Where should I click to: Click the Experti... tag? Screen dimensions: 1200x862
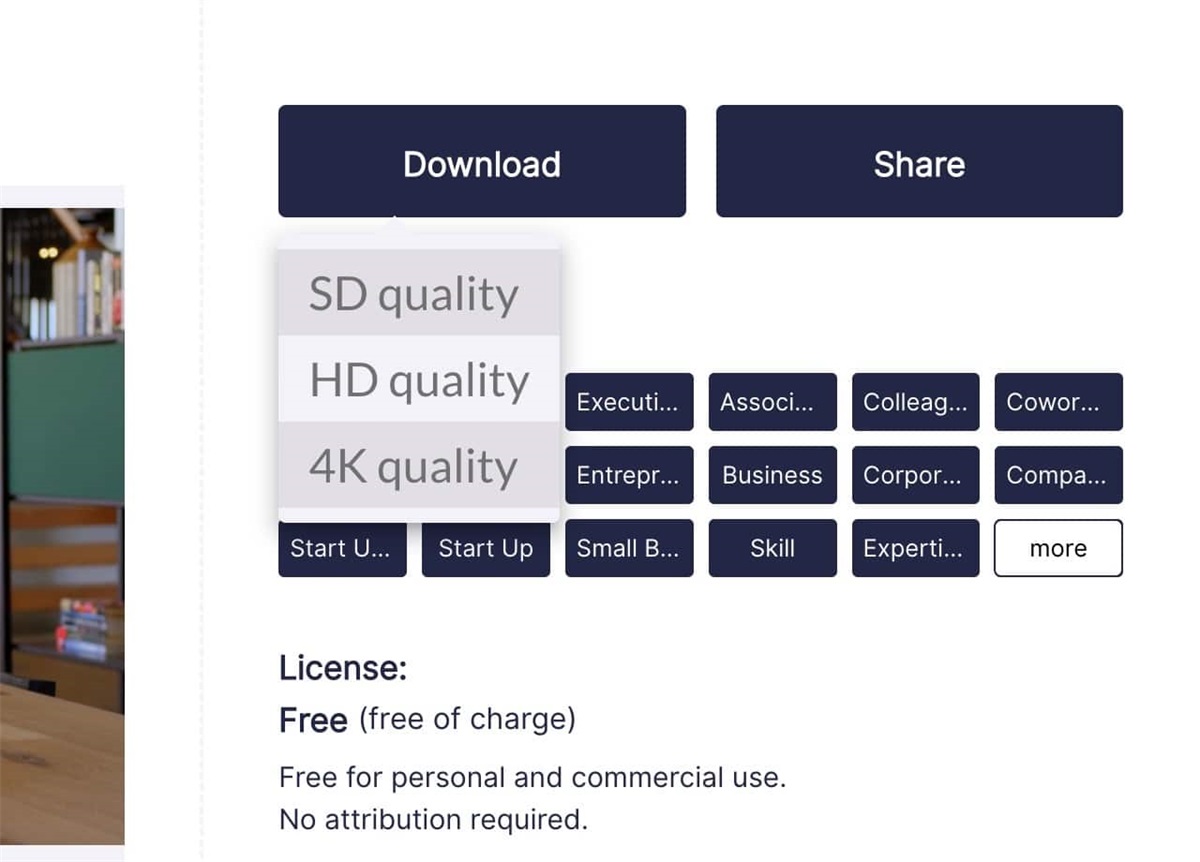[x=916, y=548]
